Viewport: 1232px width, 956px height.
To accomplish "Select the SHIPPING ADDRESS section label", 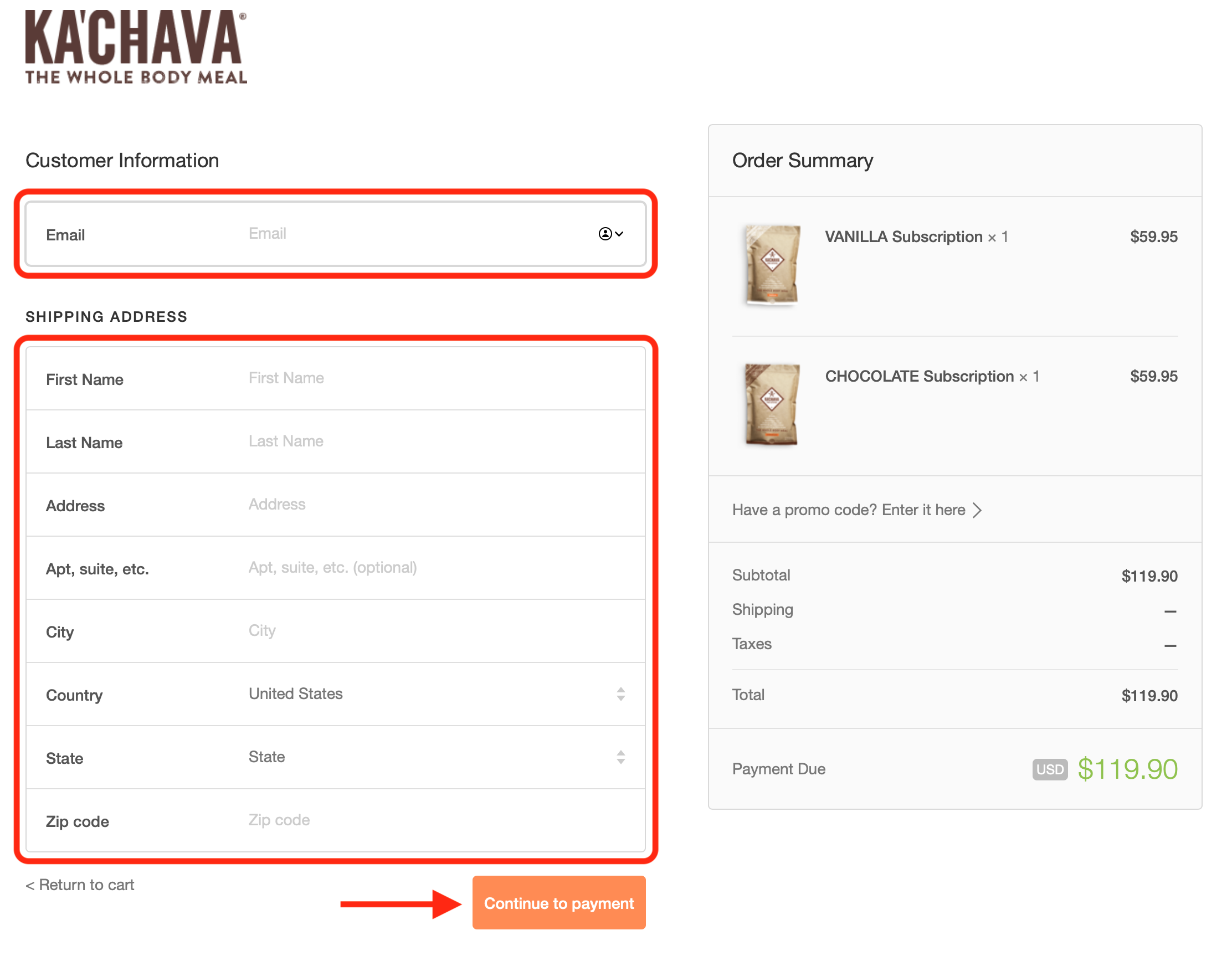I will [x=106, y=316].
